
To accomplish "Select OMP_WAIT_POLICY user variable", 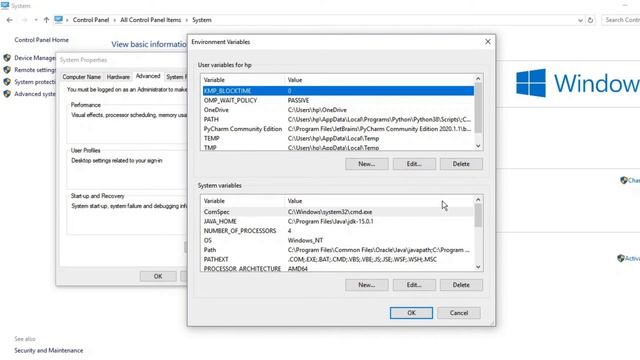I will (x=338, y=100).
